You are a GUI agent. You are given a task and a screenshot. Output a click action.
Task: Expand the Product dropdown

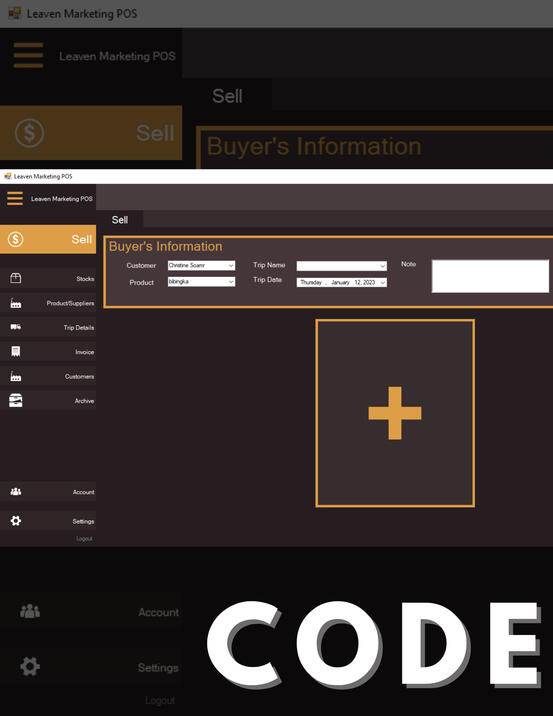point(201,282)
